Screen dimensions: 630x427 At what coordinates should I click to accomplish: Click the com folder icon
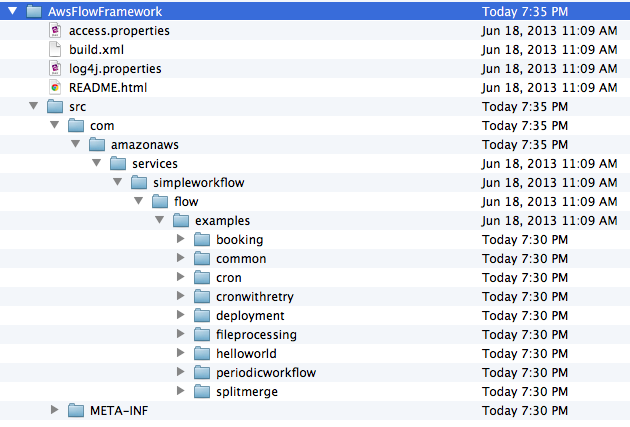(x=76, y=125)
